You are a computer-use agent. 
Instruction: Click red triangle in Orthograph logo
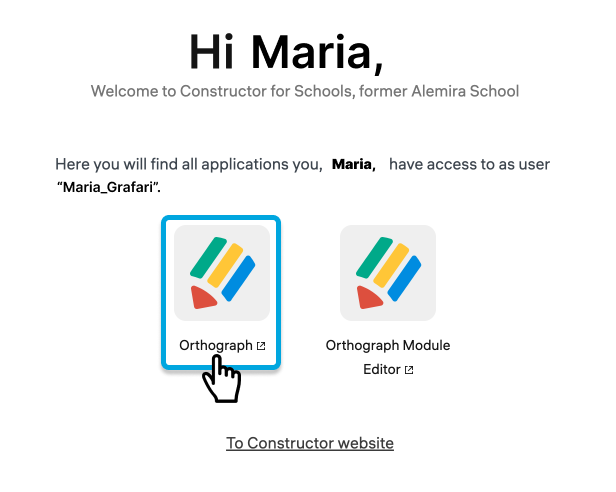tap(203, 296)
